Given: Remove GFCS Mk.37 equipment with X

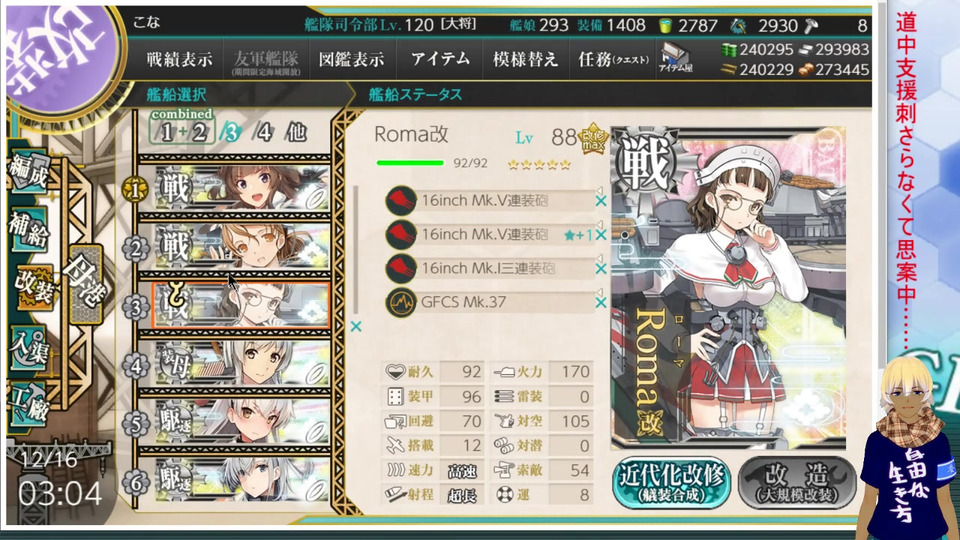Looking at the screenshot, I should 601,302.
